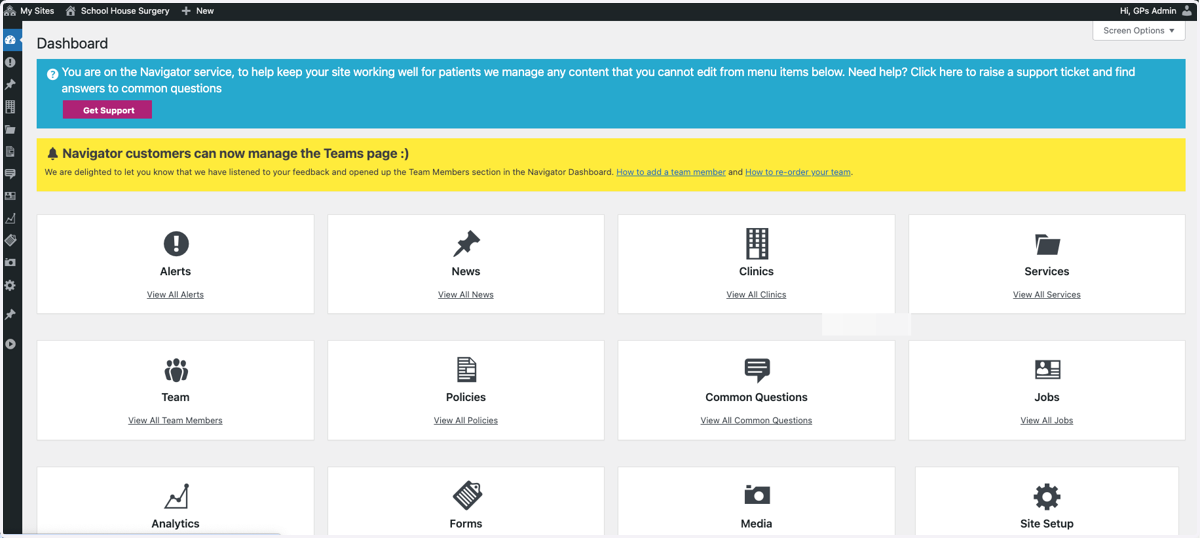The image size is (1200, 538).
Task: Click the 'Dashboard' page heading
Action: pyautogui.click(x=72, y=44)
